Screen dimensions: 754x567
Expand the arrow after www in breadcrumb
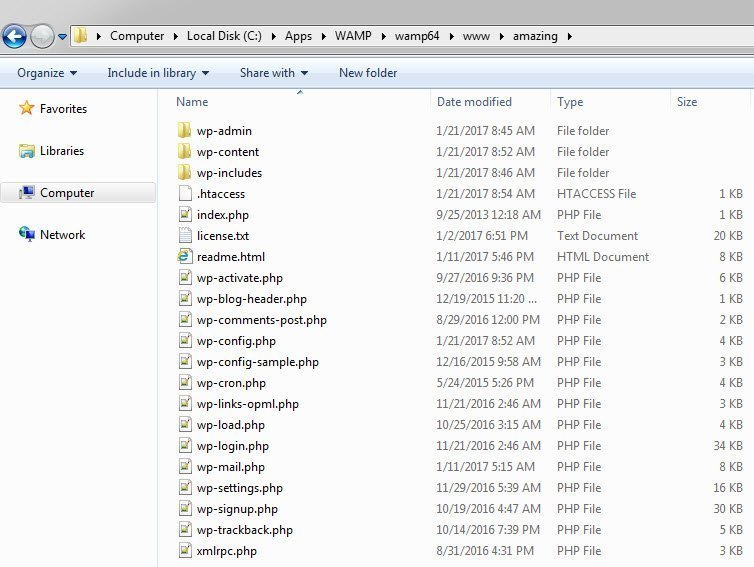(x=502, y=37)
